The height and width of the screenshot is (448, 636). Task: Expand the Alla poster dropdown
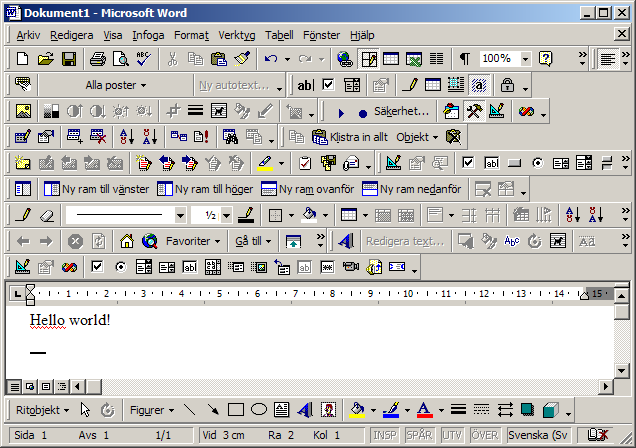[116, 85]
